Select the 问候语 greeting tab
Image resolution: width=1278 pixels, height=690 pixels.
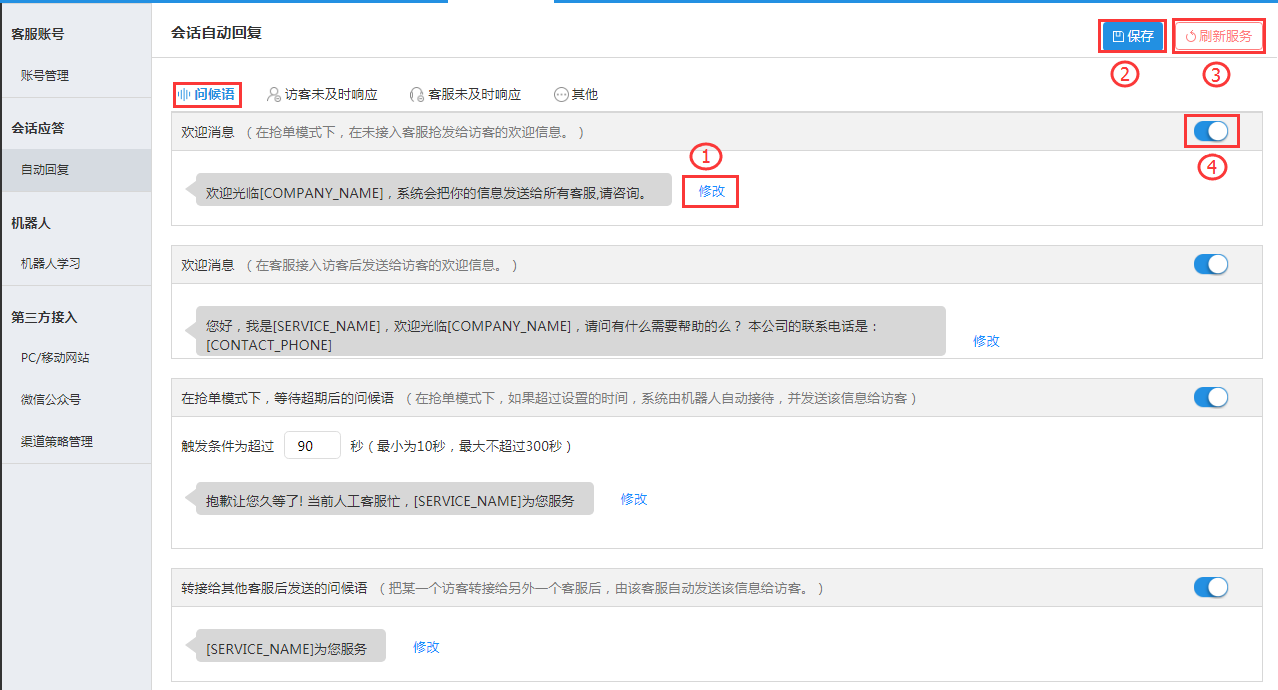pos(207,94)
